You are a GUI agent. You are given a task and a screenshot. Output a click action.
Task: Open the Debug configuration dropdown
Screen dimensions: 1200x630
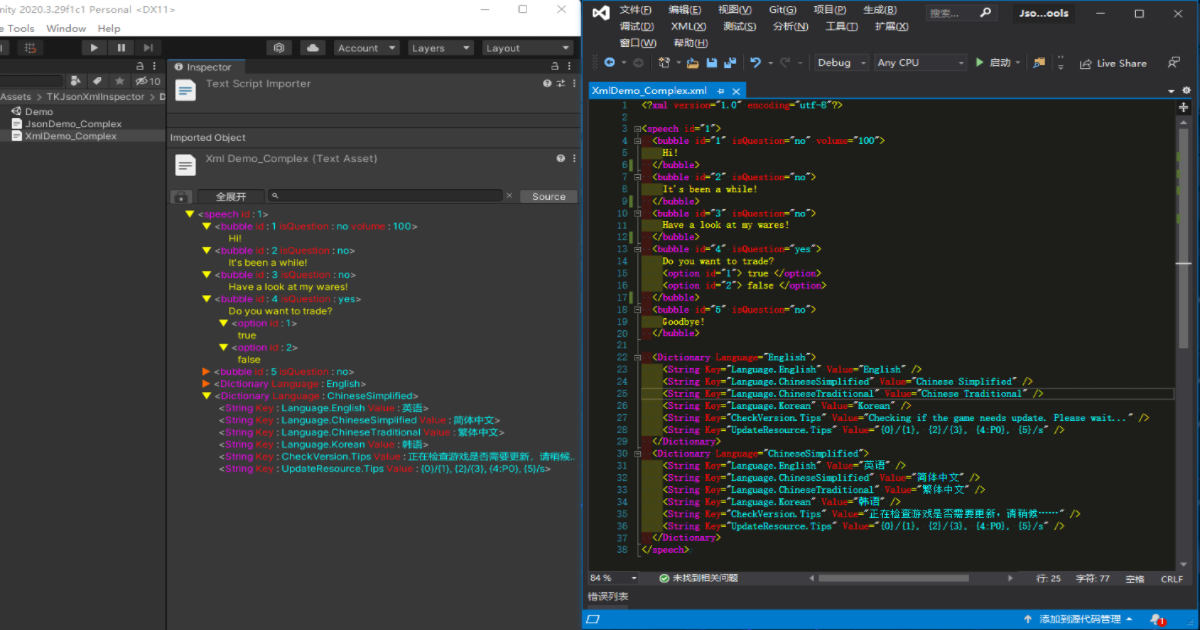(840, 63)
